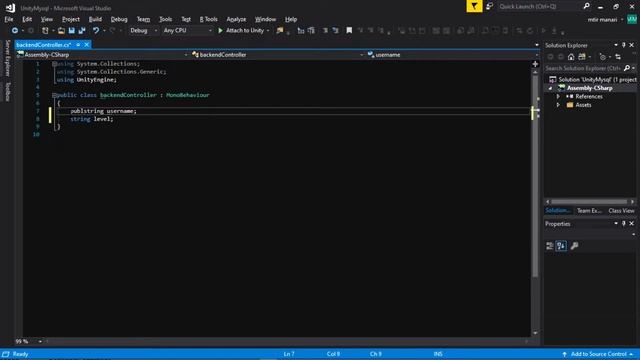
Task: Click the Quick Launch magnifier icon
Action: 586,6
